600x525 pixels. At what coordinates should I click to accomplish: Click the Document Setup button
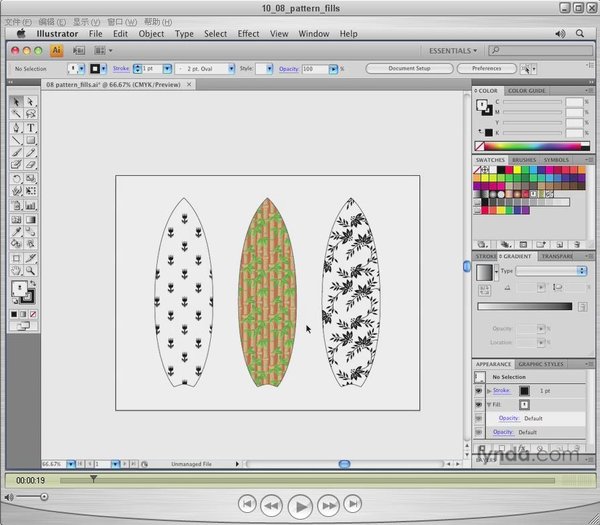tap(408, 69)
